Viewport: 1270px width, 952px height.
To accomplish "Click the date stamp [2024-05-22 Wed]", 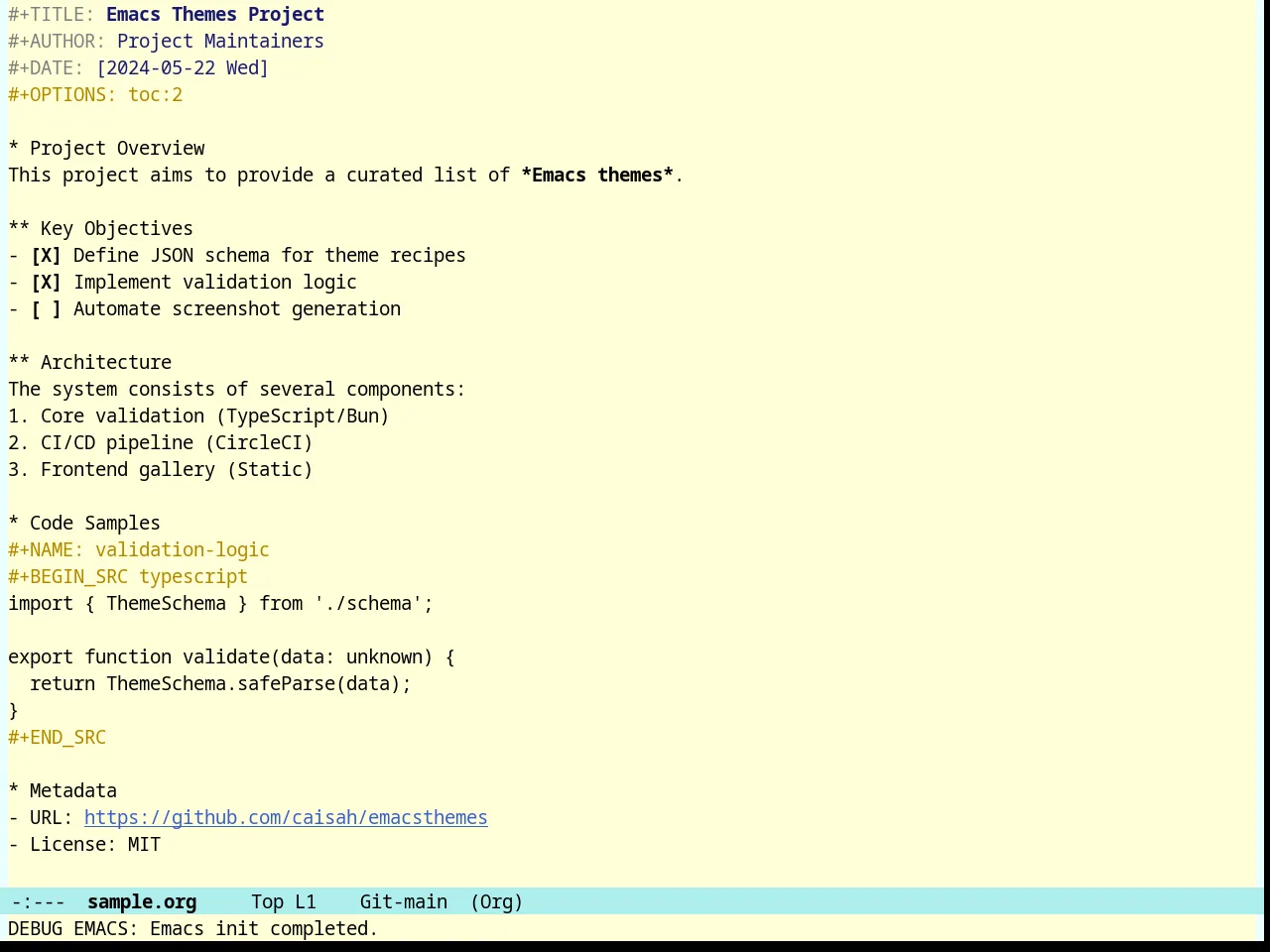I will pos(183,68).
